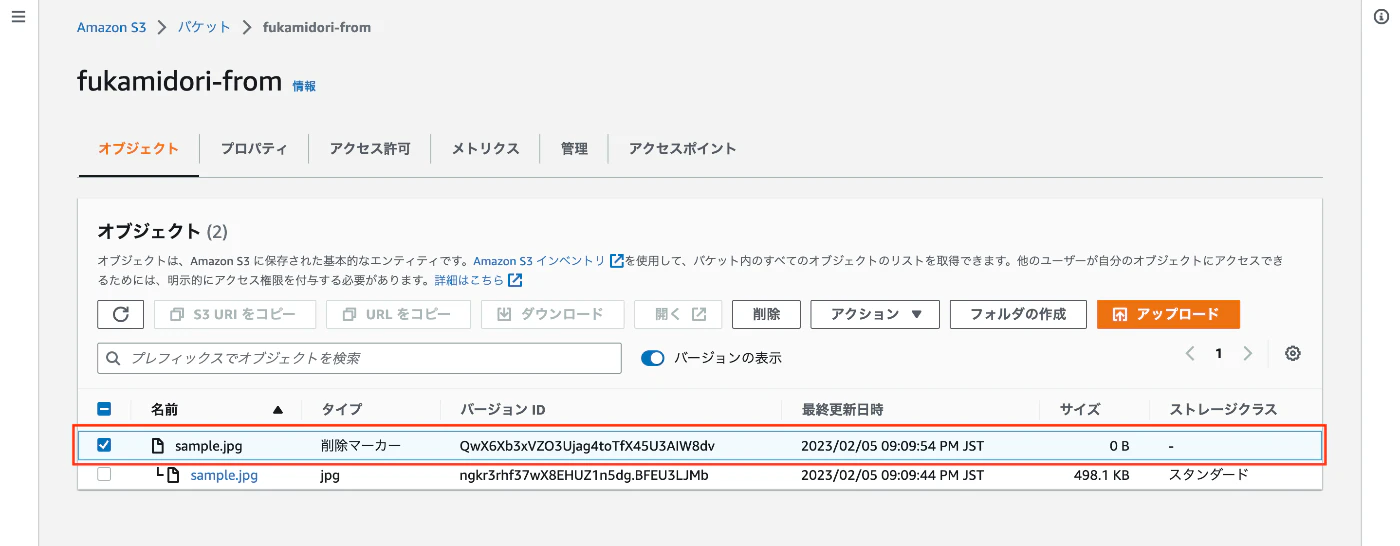1400x546 pixels.
Task: Click the 開く button
Action: point(678,314)
